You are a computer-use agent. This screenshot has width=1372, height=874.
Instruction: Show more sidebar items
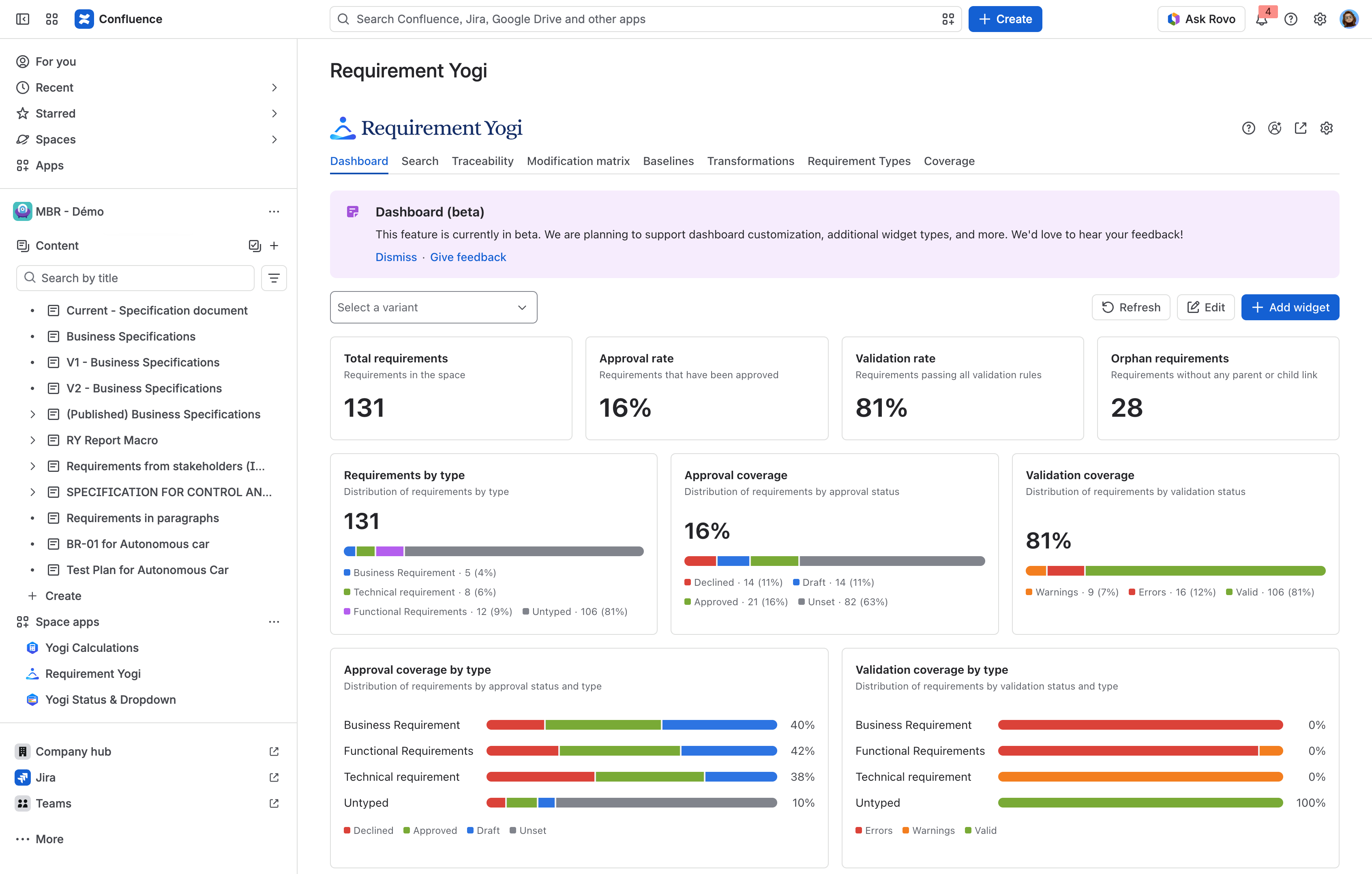pyautogui.click(x=40, y=839)
